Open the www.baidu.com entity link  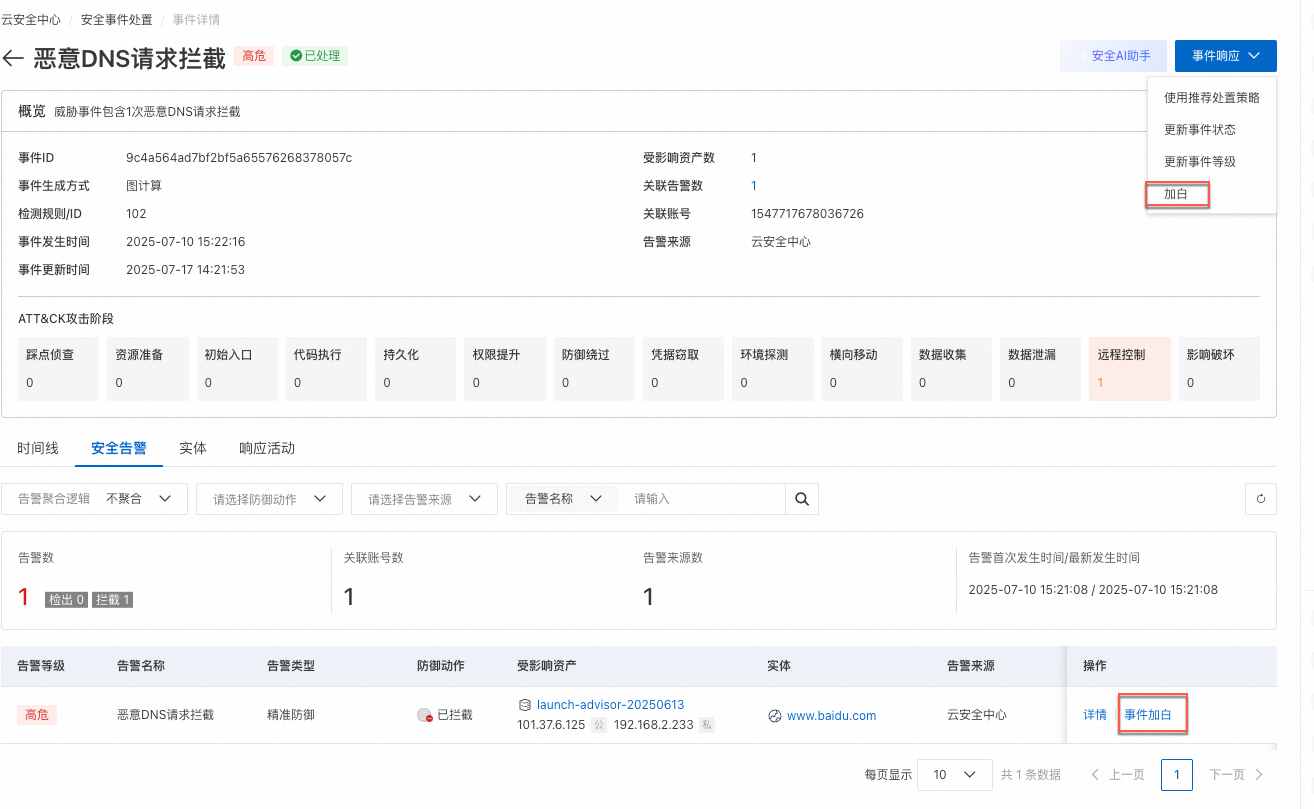[x=832, y=716]
